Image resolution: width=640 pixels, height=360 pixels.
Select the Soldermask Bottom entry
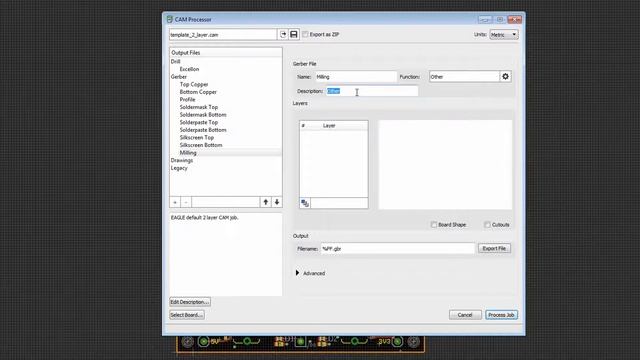point(203,115)
